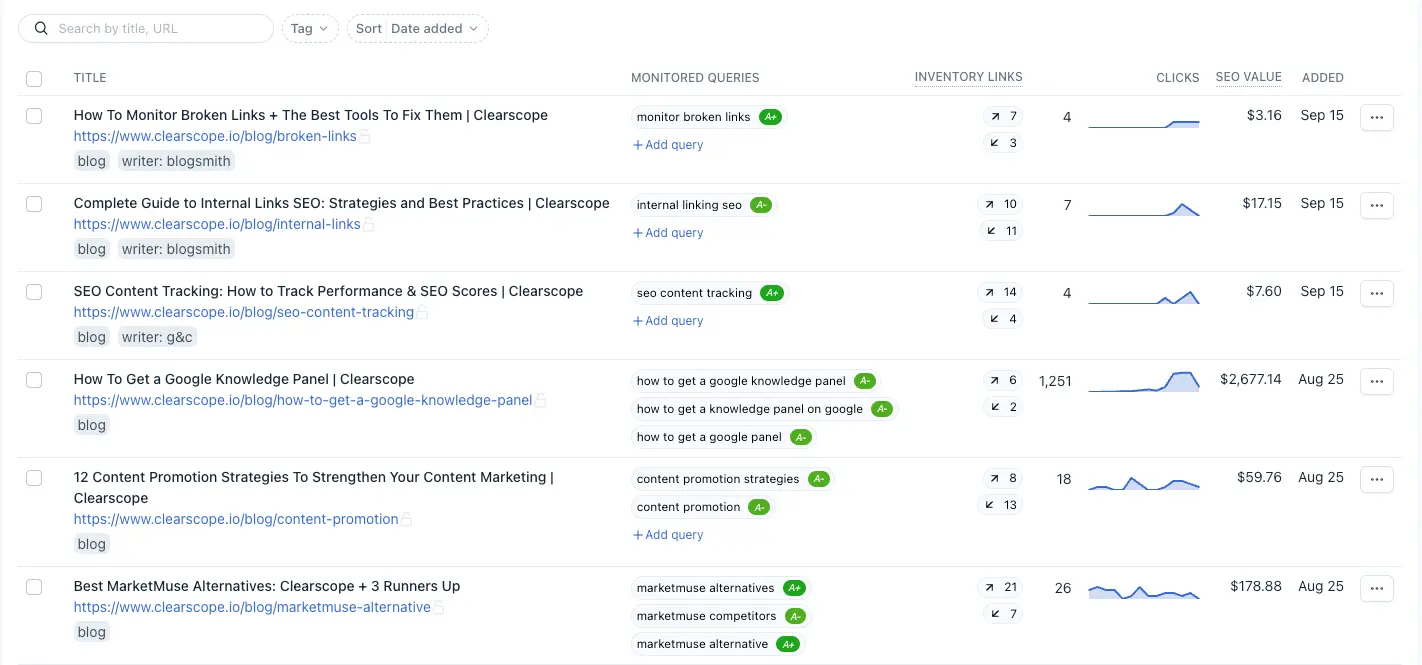Click Add query under internal linking seo
Screen dimensions: 1422x665
click(668, 233)
